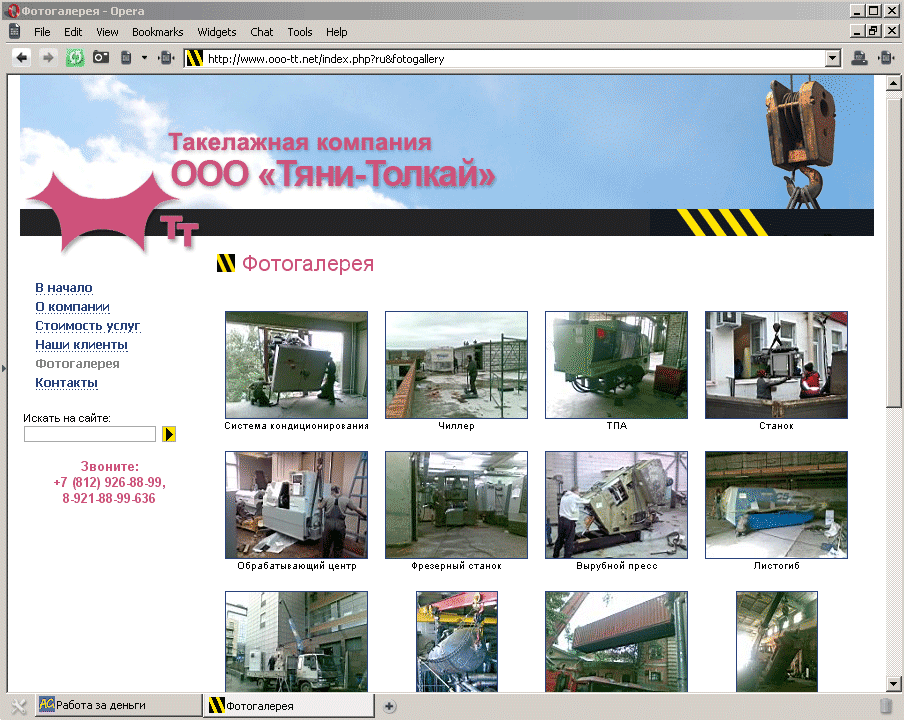The image size is (904, 720).
Task: Expand the address bar history dropdown
Action: point(833,58)
